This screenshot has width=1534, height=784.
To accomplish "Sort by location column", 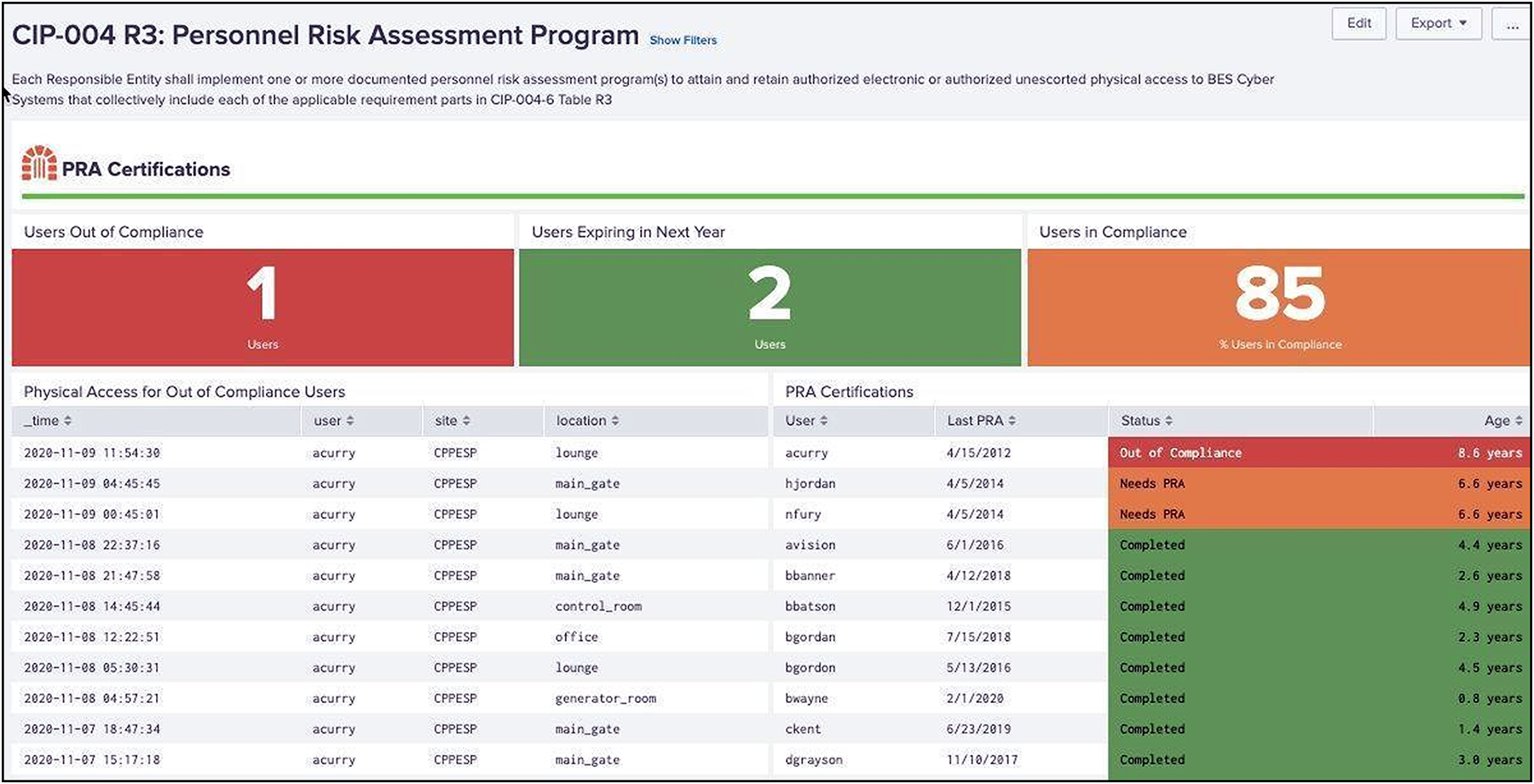I will pos(588,421).
